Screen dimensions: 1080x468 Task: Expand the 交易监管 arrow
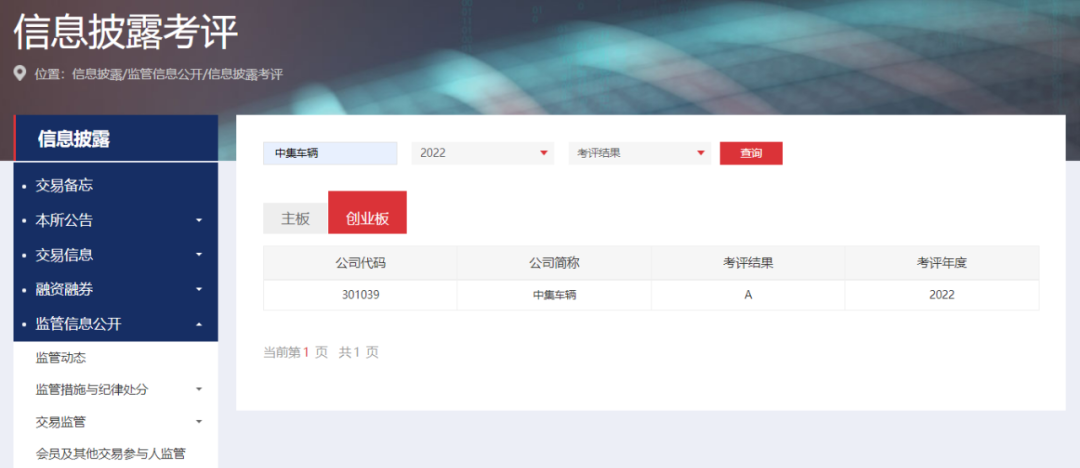click(x=199, y=422)
